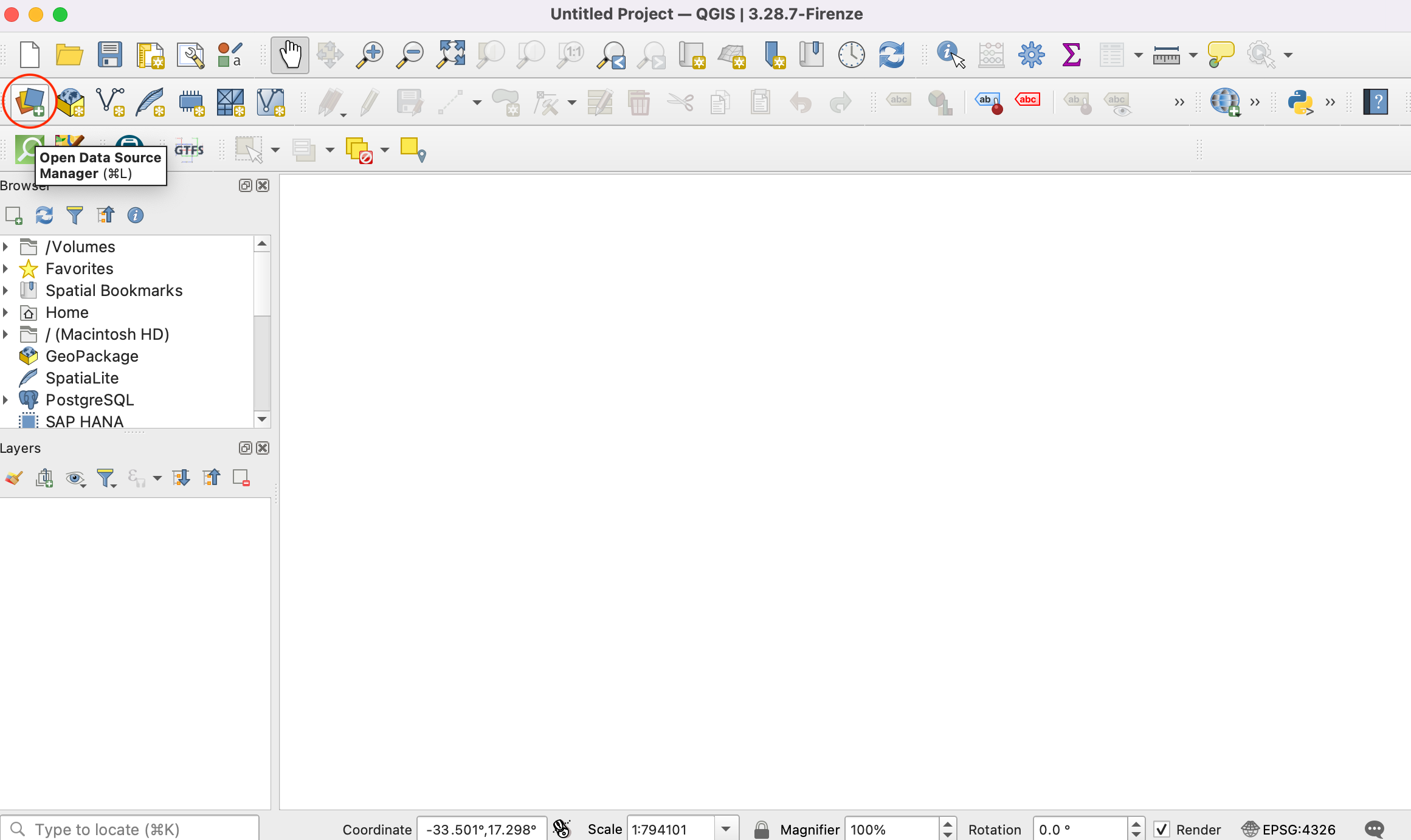Screen dimensions: 1411x840
Task: Select GeoPackage in the Browser tree
Action: click(x=92, y=356)
